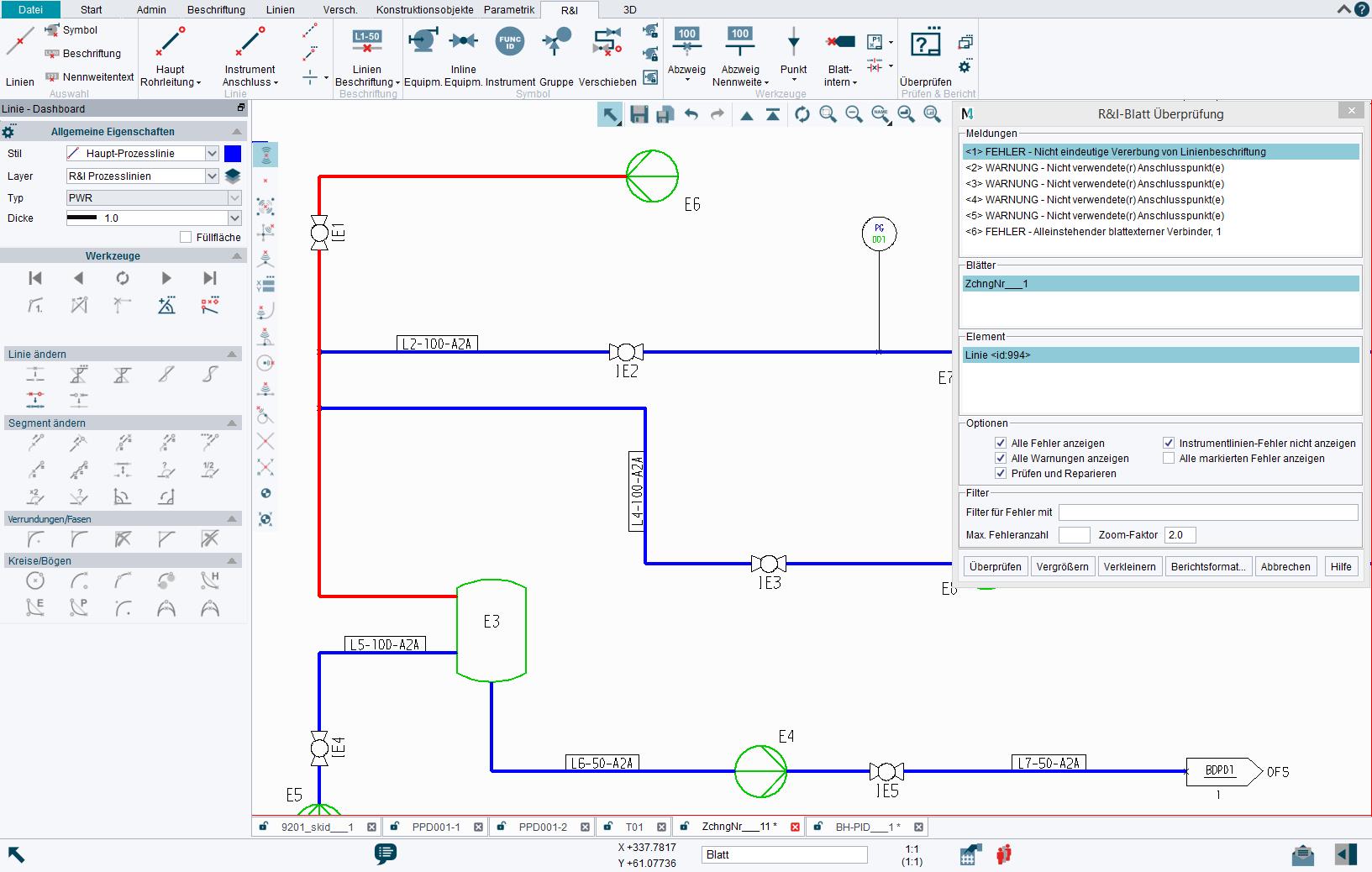Zoom out with the minus magnifier
This screenshot has height=872, width=1372.
click(x=854, y=115)
